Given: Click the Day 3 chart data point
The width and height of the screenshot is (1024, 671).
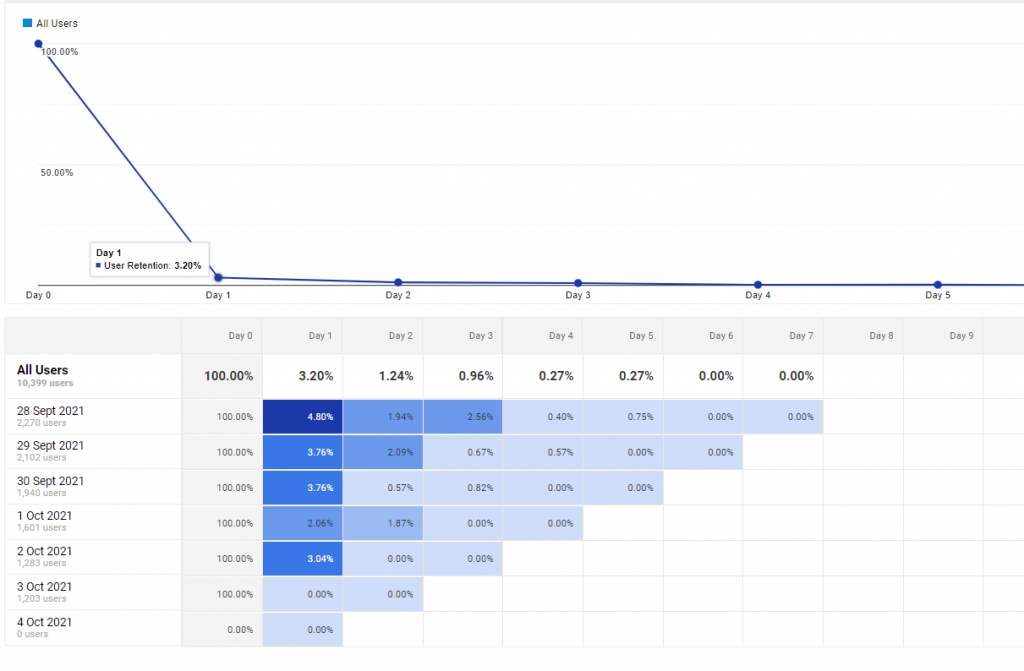Looking at the screenshot, I should [578, 283].
